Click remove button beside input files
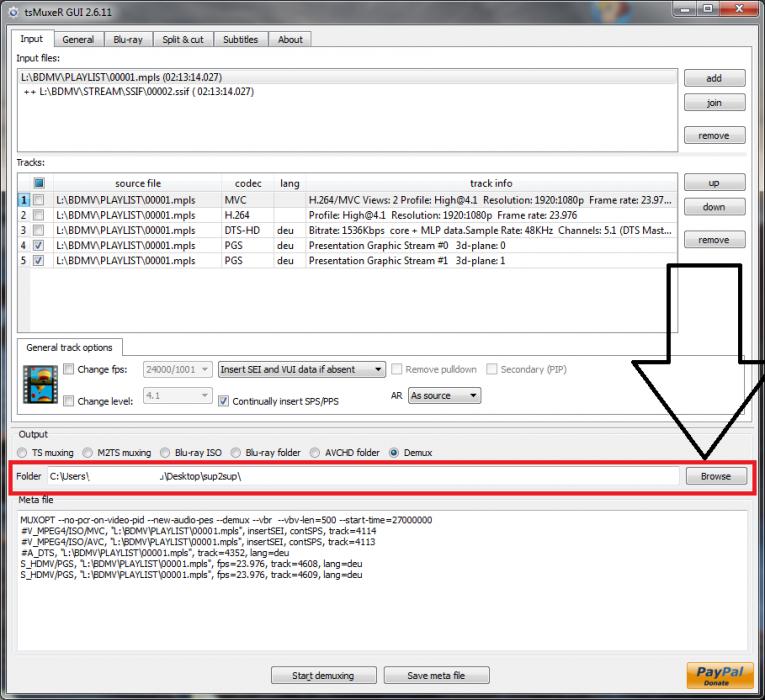The image size is (765, 700). click(714, 135)
